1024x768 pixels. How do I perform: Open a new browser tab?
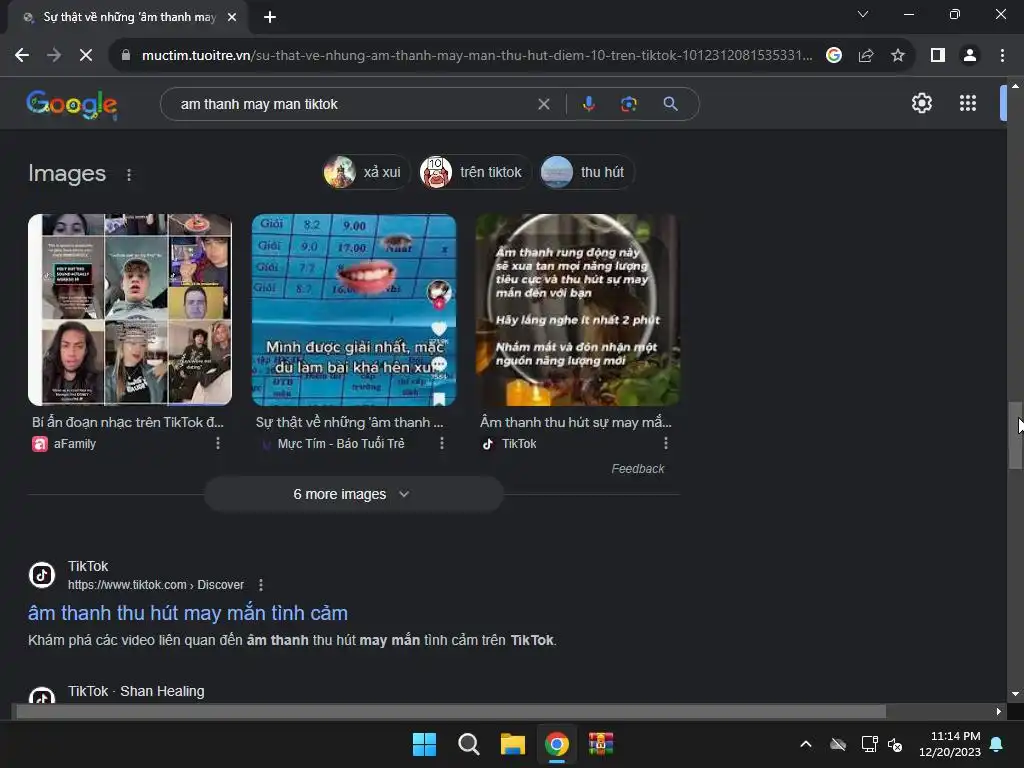[270, 17]
